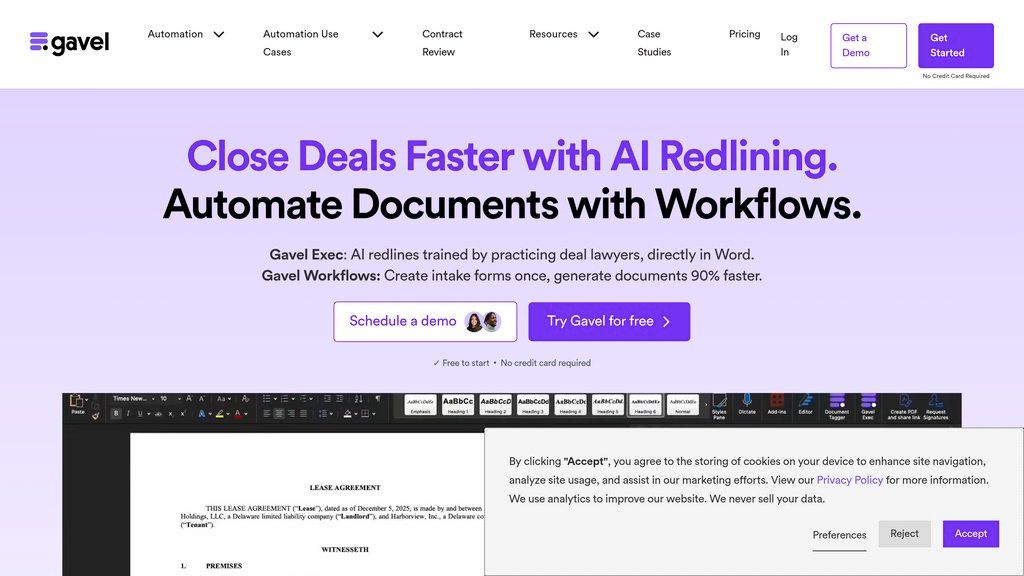The width and height of the screenshot is (1024, 576).
Task: Toggle Italic formatting in the Word ribbon
Action: click(x=128, y=413)
